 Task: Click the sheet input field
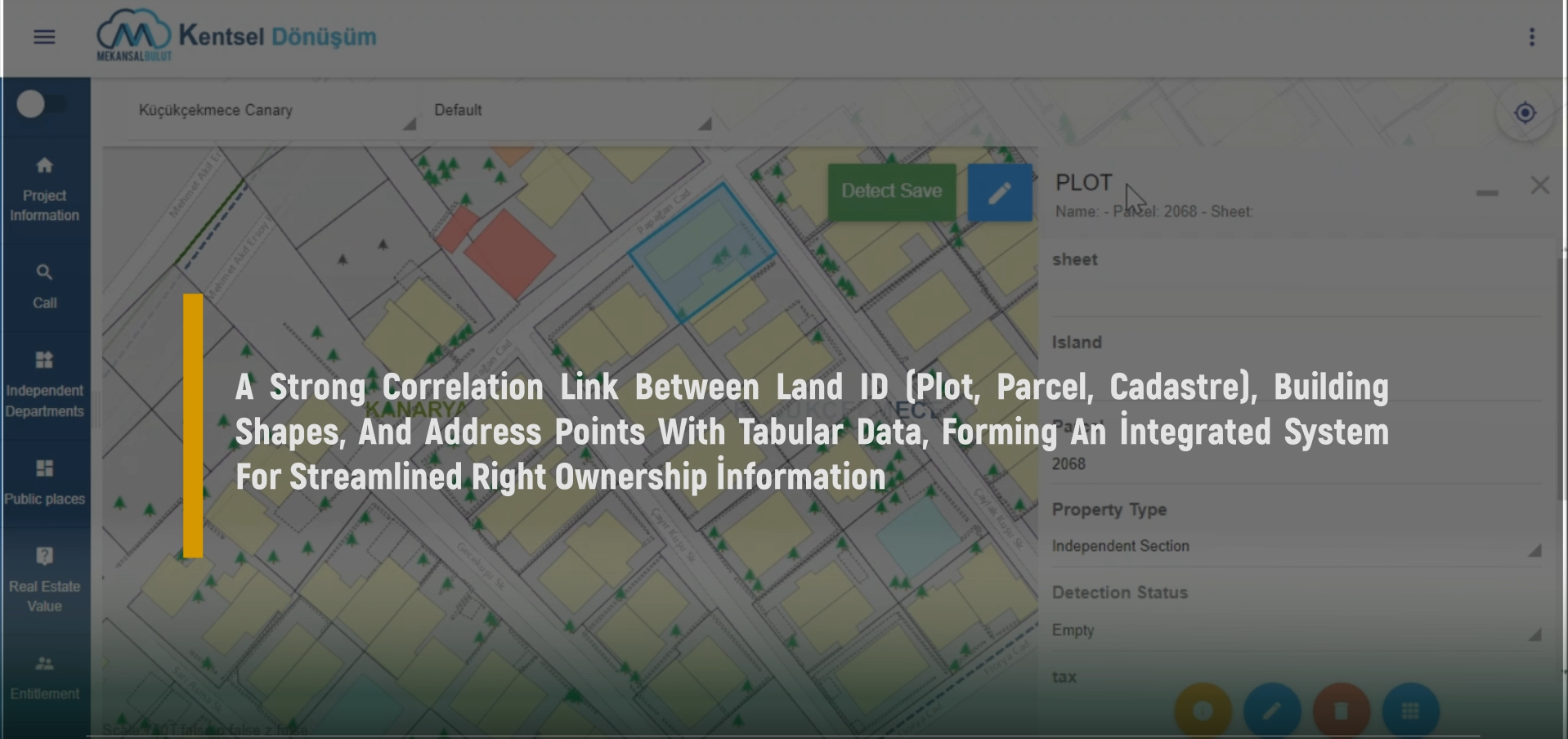click(x=1295, y=296)
